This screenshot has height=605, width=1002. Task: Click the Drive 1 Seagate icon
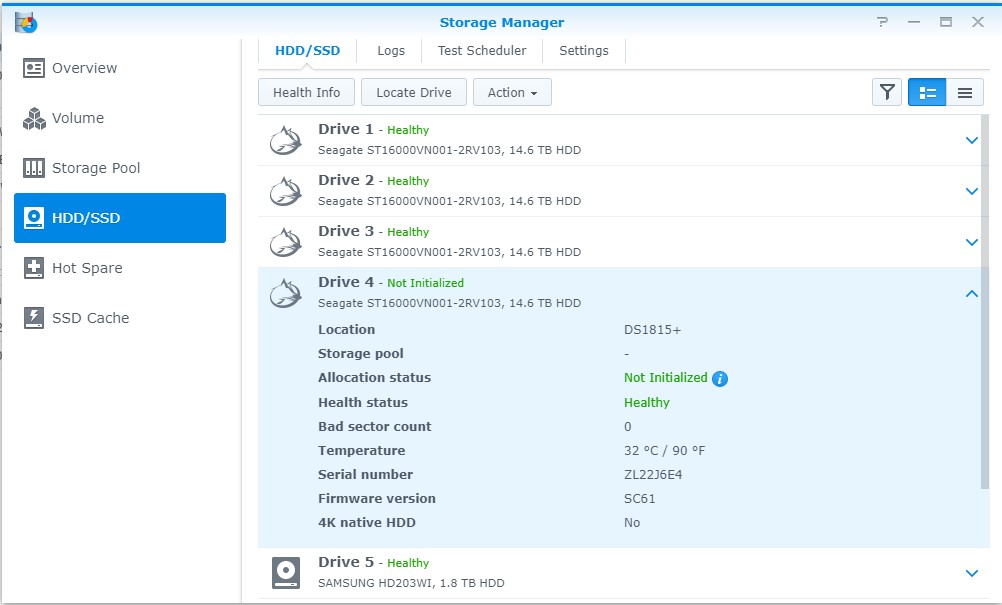pos(285,141)
